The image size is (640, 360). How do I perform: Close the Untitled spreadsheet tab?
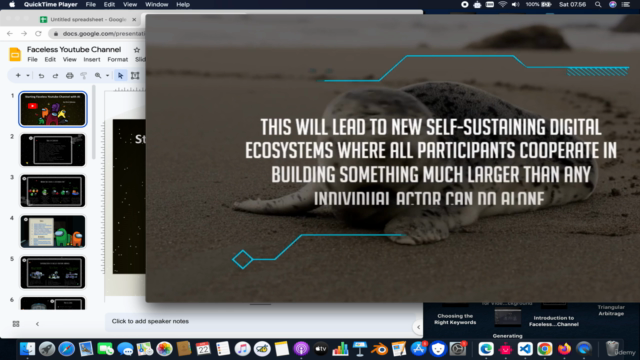[134, 19]
